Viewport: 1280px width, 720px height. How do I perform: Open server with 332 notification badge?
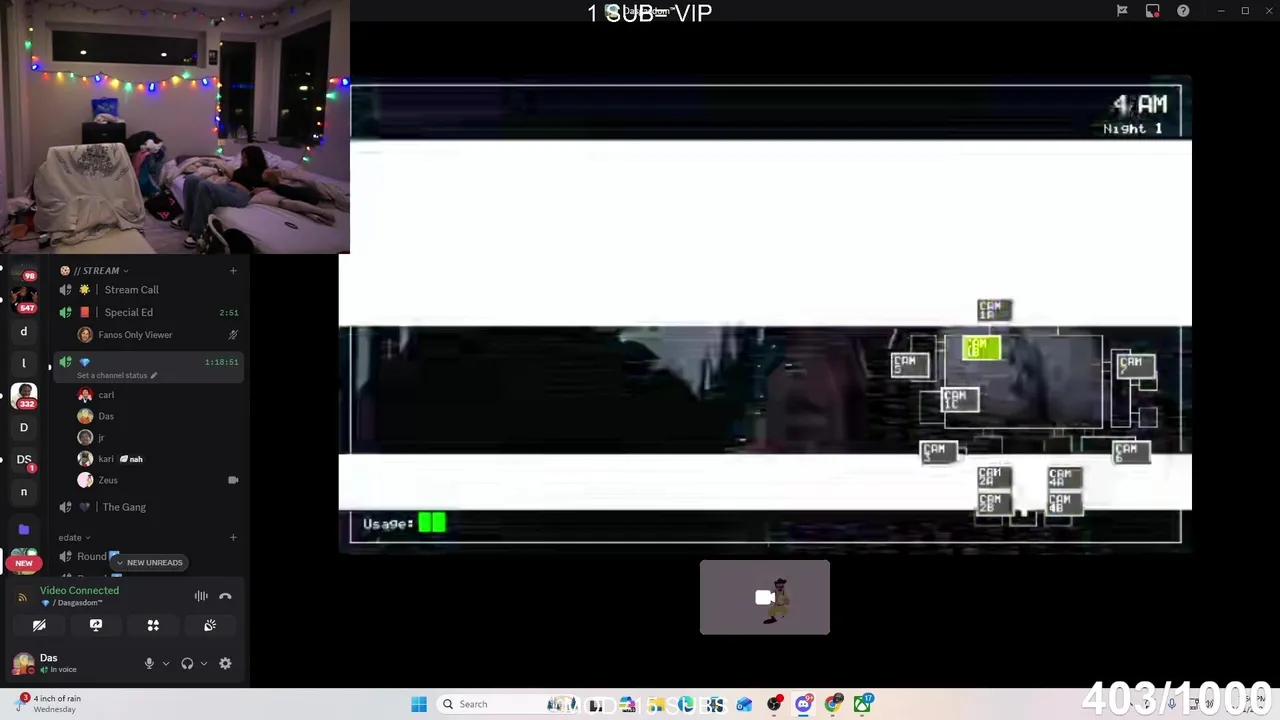(x=24, y=396)
